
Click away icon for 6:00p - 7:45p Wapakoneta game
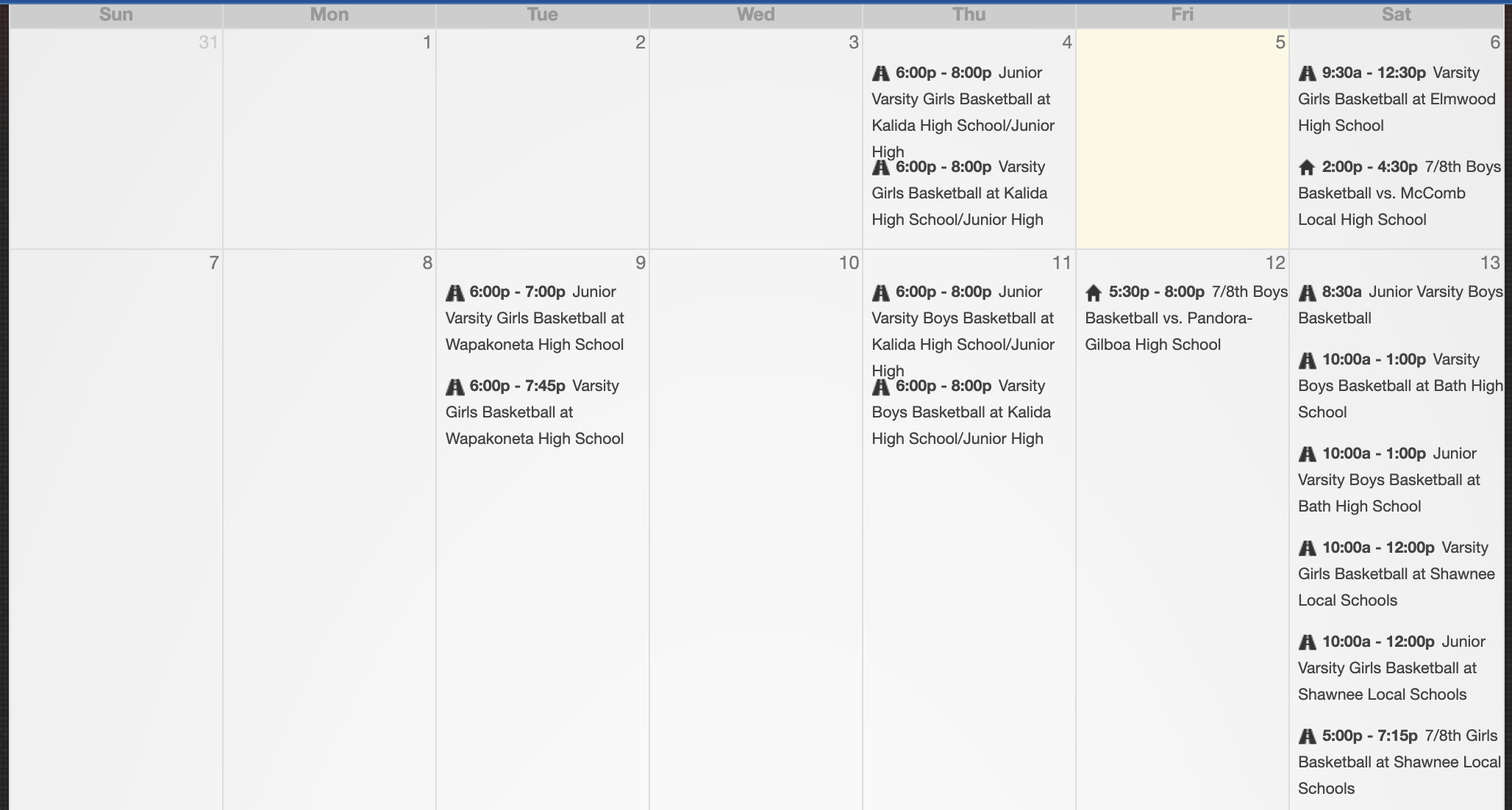454,387
